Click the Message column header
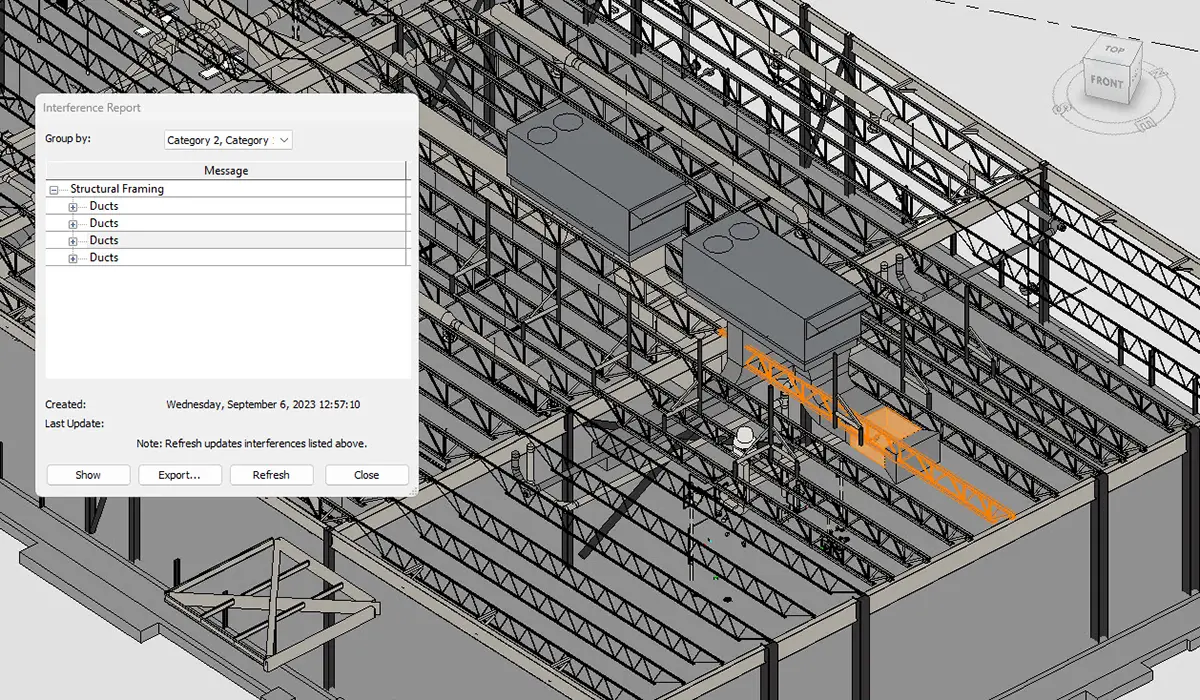Image resolution: width=1200 pixels, height=700 pixels. [x=226, y=171]
